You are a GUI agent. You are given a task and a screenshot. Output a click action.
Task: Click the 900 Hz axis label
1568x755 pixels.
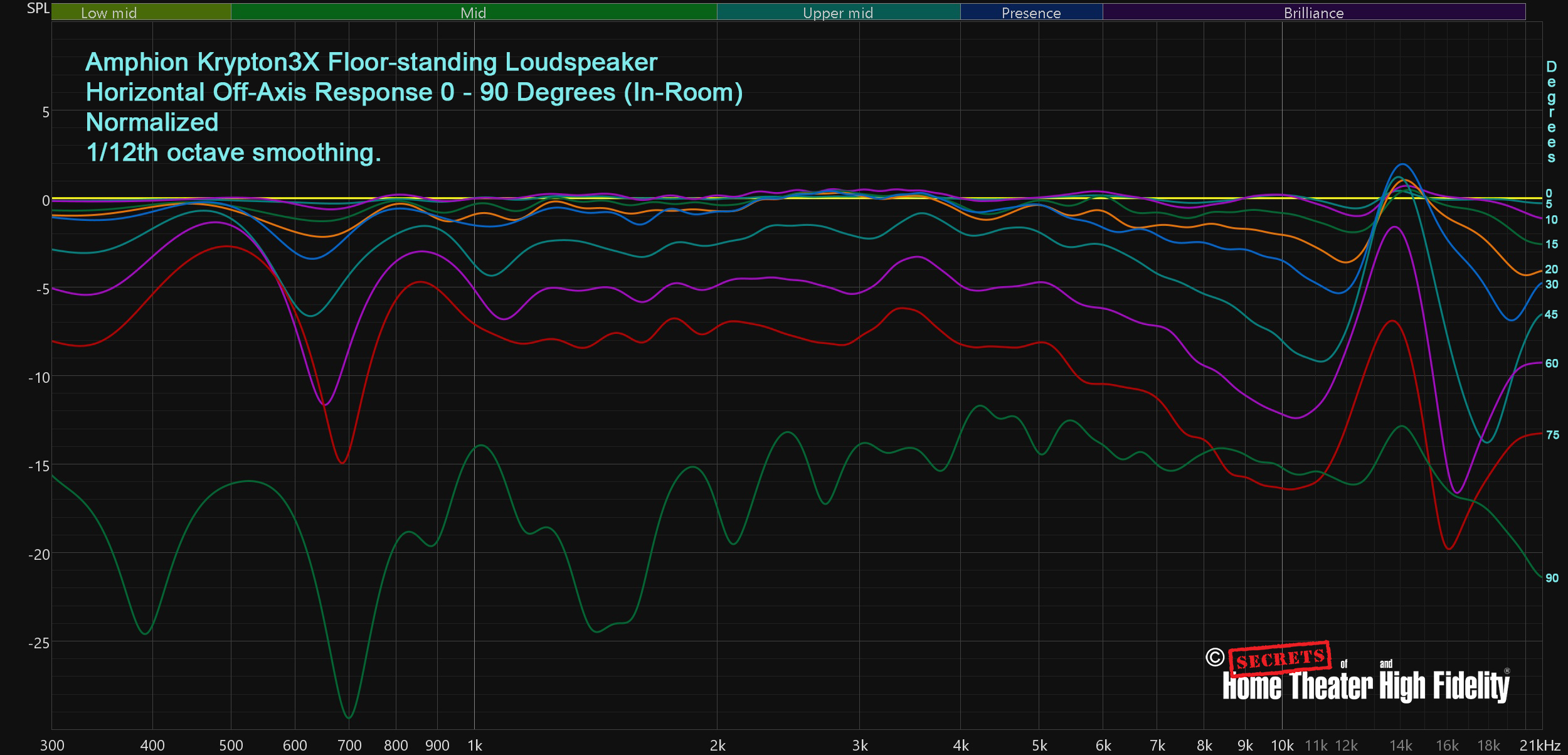[437, 746]
